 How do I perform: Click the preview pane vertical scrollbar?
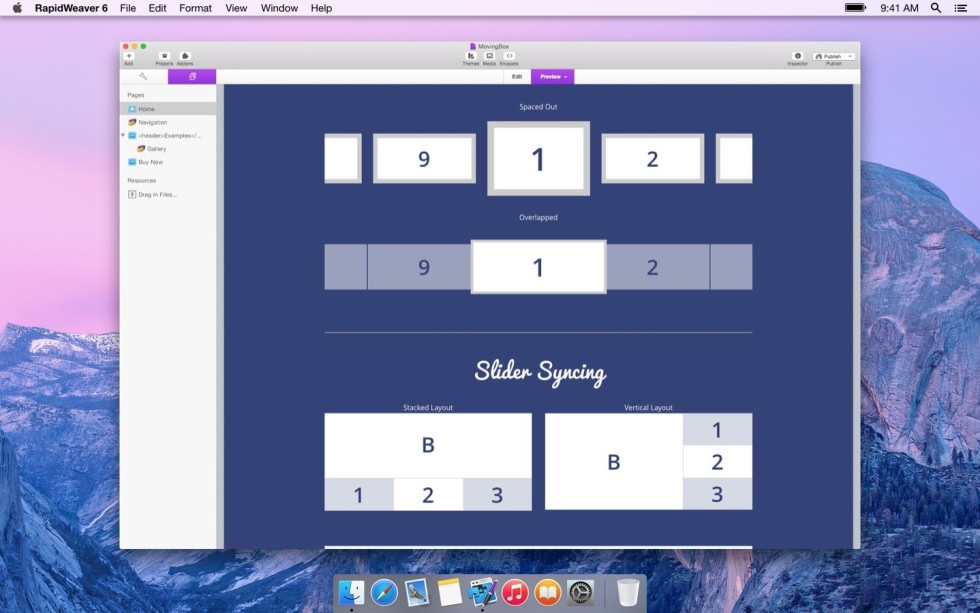point(856,316)
